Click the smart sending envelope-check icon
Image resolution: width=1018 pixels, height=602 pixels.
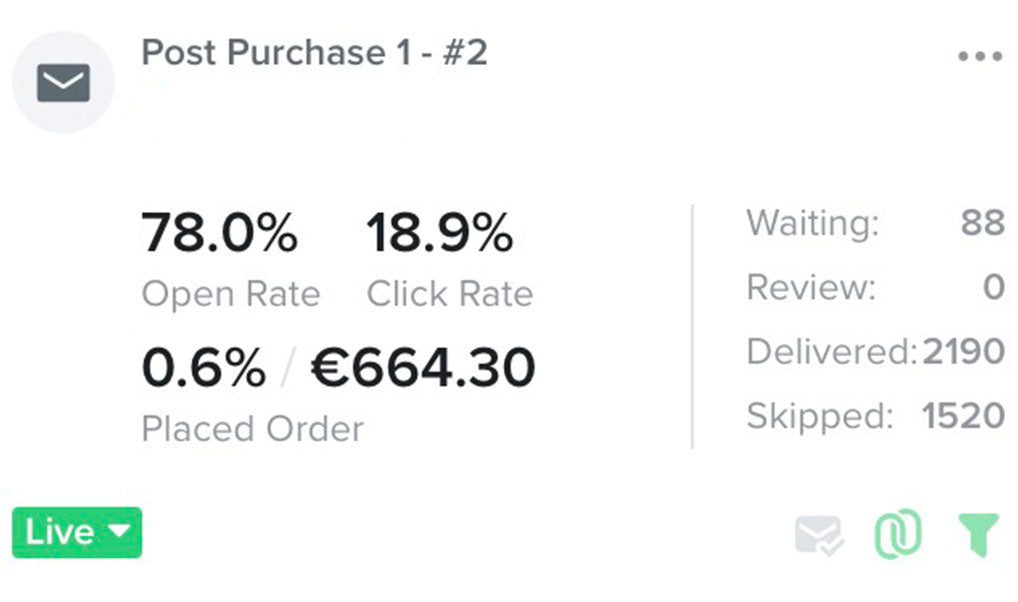(819, 535)
